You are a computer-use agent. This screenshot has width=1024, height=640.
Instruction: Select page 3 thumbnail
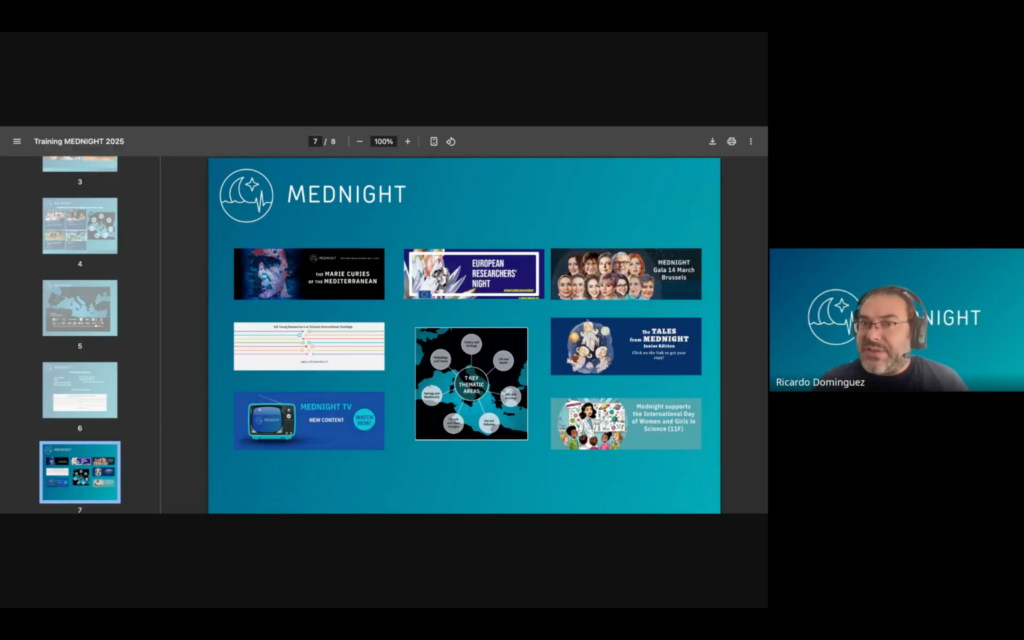point(80,164)
